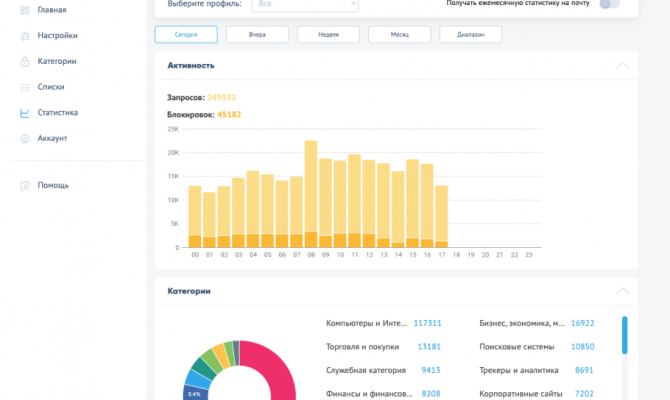Click the hour 08 activity bar
Screen dimensions: 670x400
(311, 194)
